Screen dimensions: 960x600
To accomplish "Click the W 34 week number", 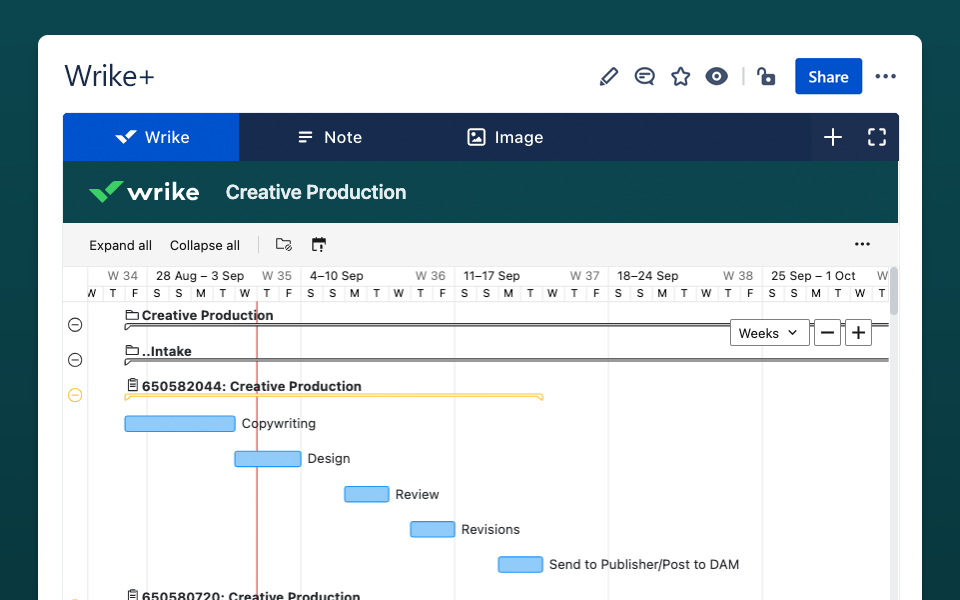I will [123, 276].
